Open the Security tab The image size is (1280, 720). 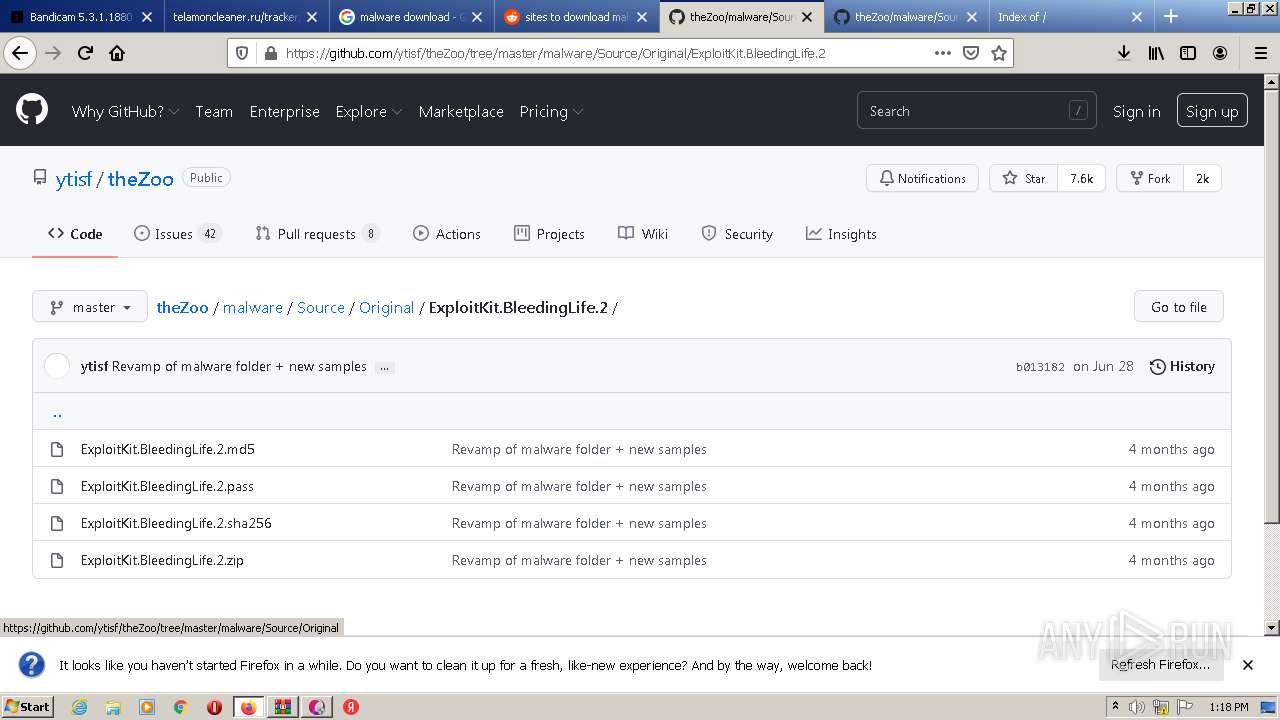coord(737,234)
